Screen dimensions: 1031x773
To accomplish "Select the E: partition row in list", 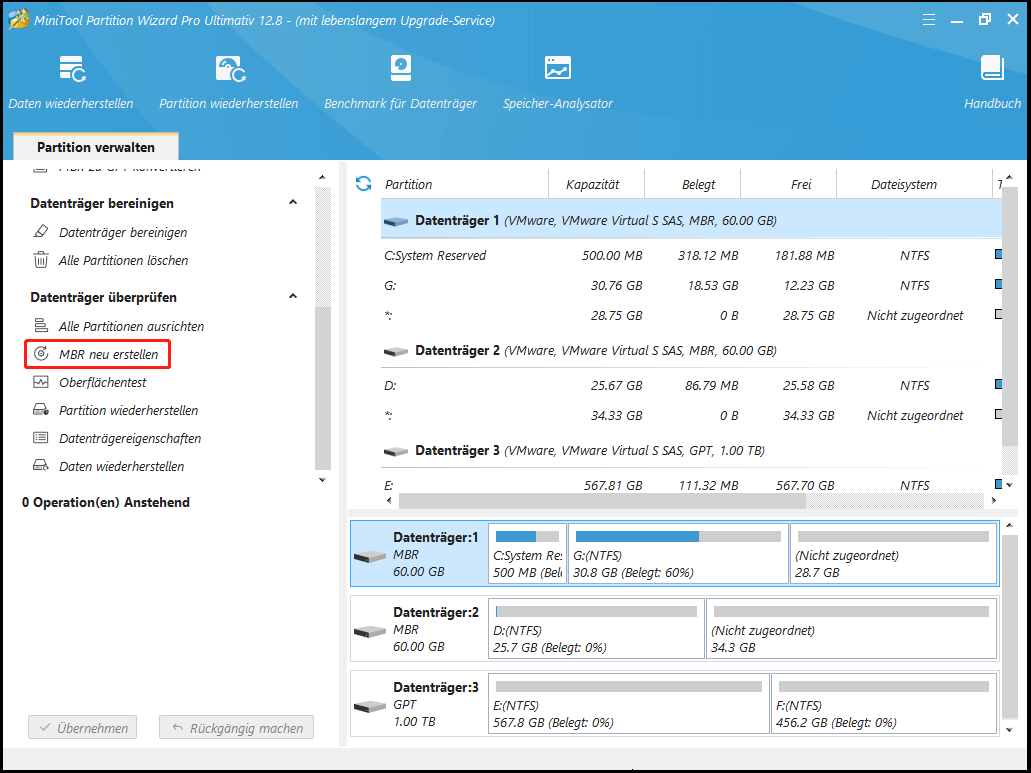I will (692, 485).
